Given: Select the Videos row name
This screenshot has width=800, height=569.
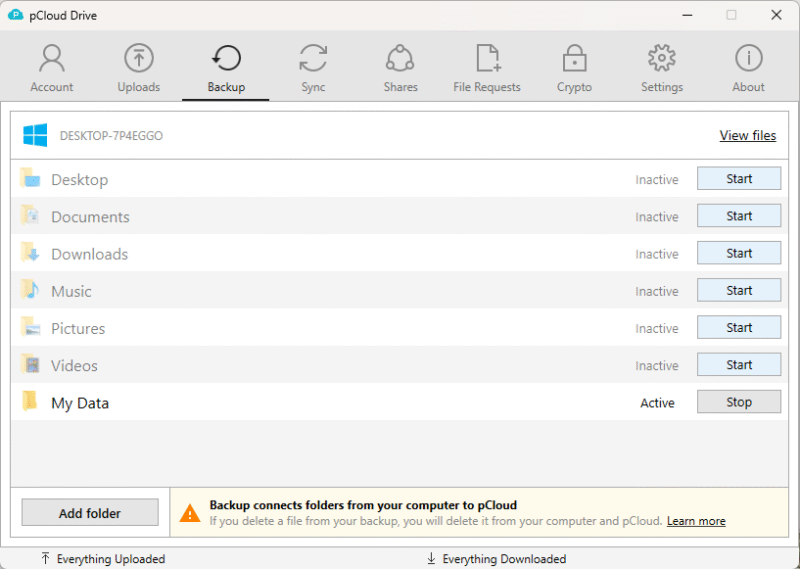Looking at the screenshot, I should 74,366.
